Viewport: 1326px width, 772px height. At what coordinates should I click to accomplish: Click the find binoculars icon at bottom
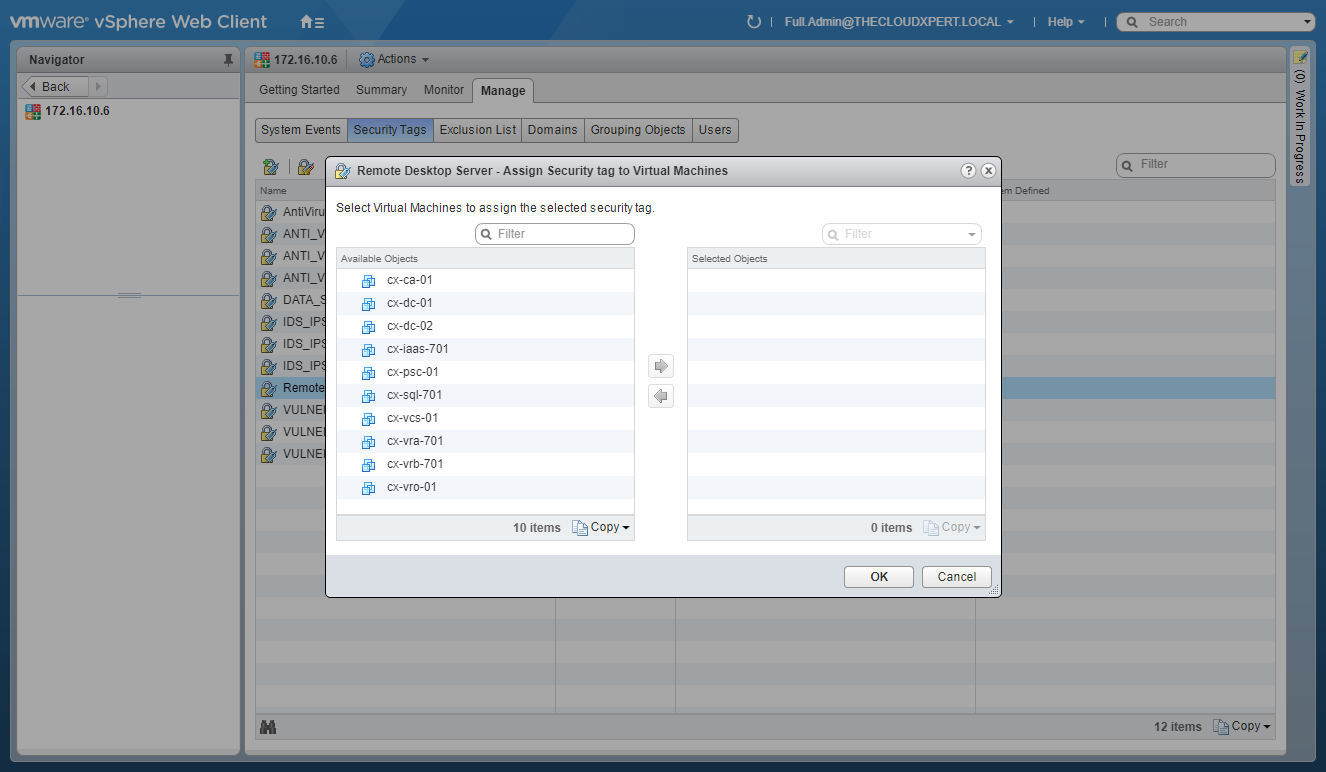[x=267, y=727]
